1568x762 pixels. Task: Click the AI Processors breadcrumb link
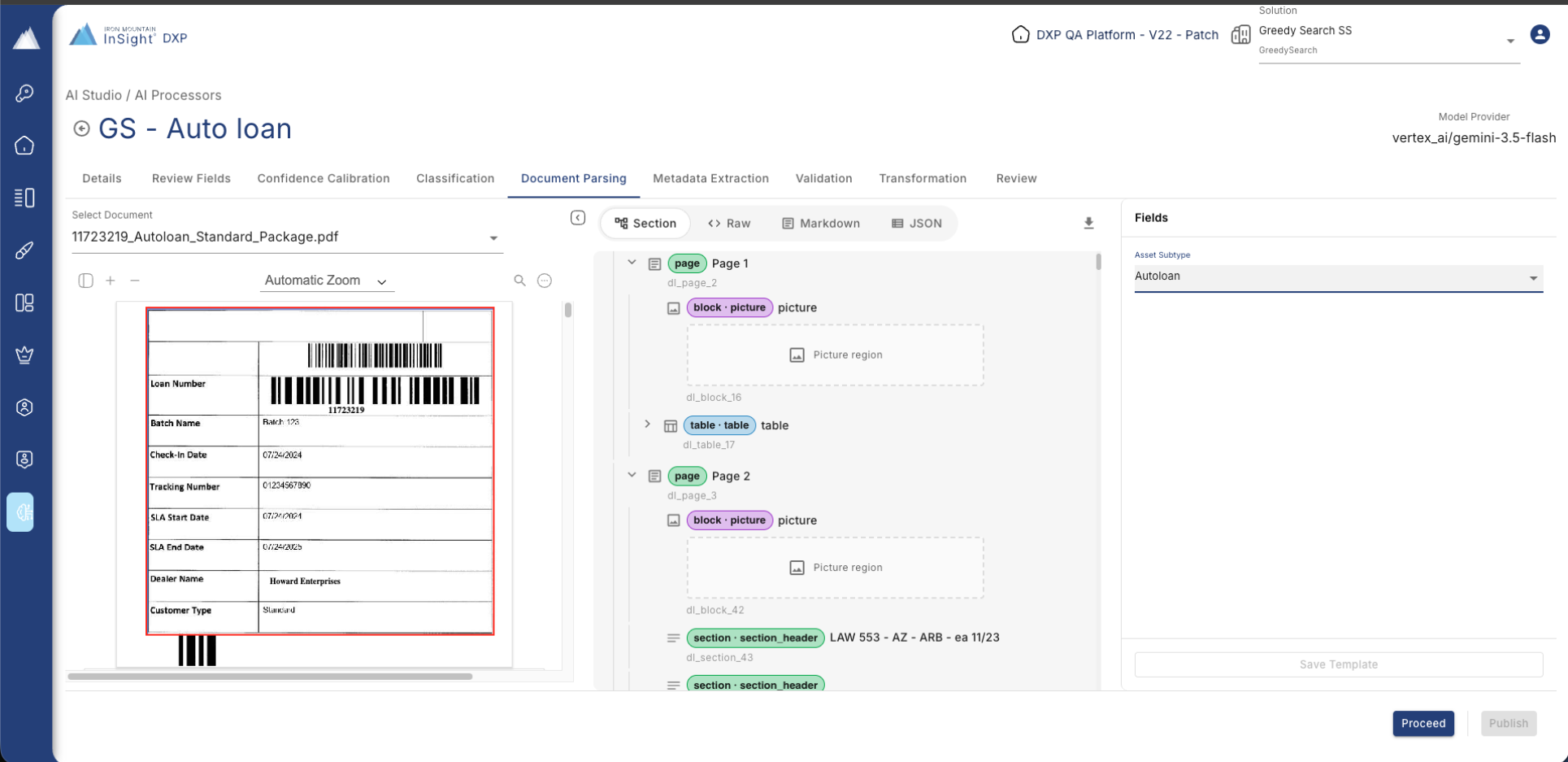pos(178,95)
